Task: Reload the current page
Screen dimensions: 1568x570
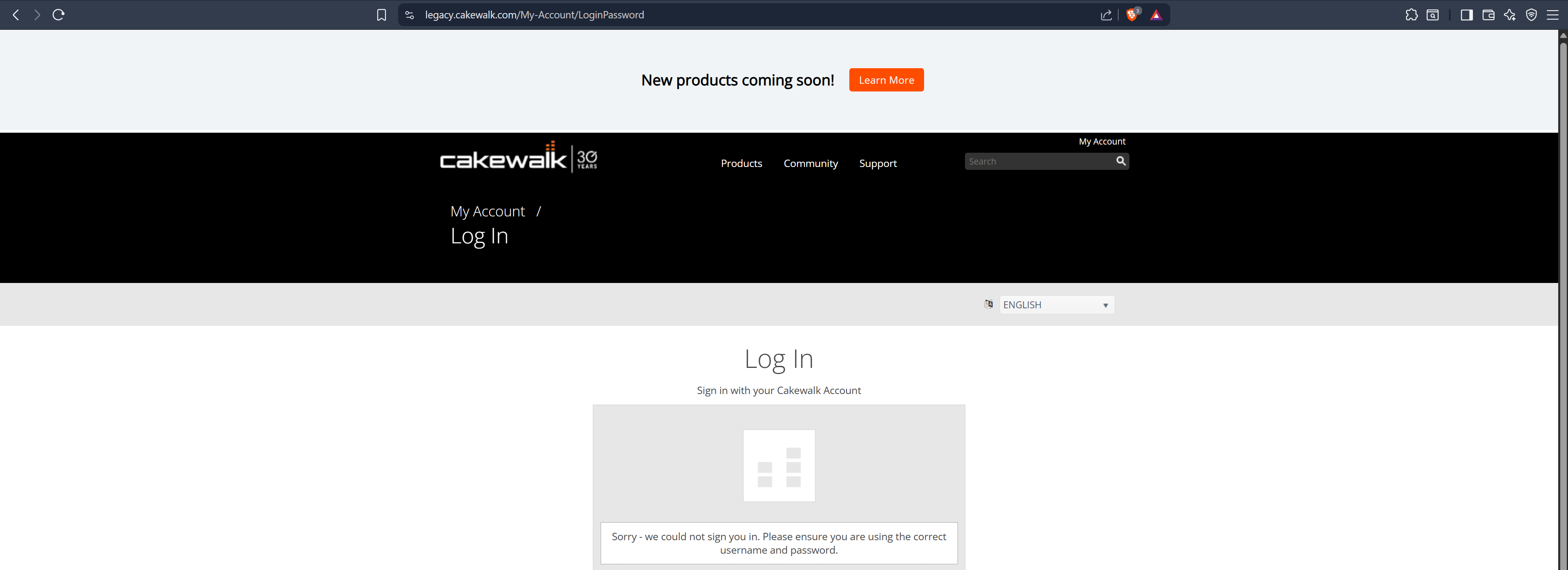Action: tap(58, 15)
